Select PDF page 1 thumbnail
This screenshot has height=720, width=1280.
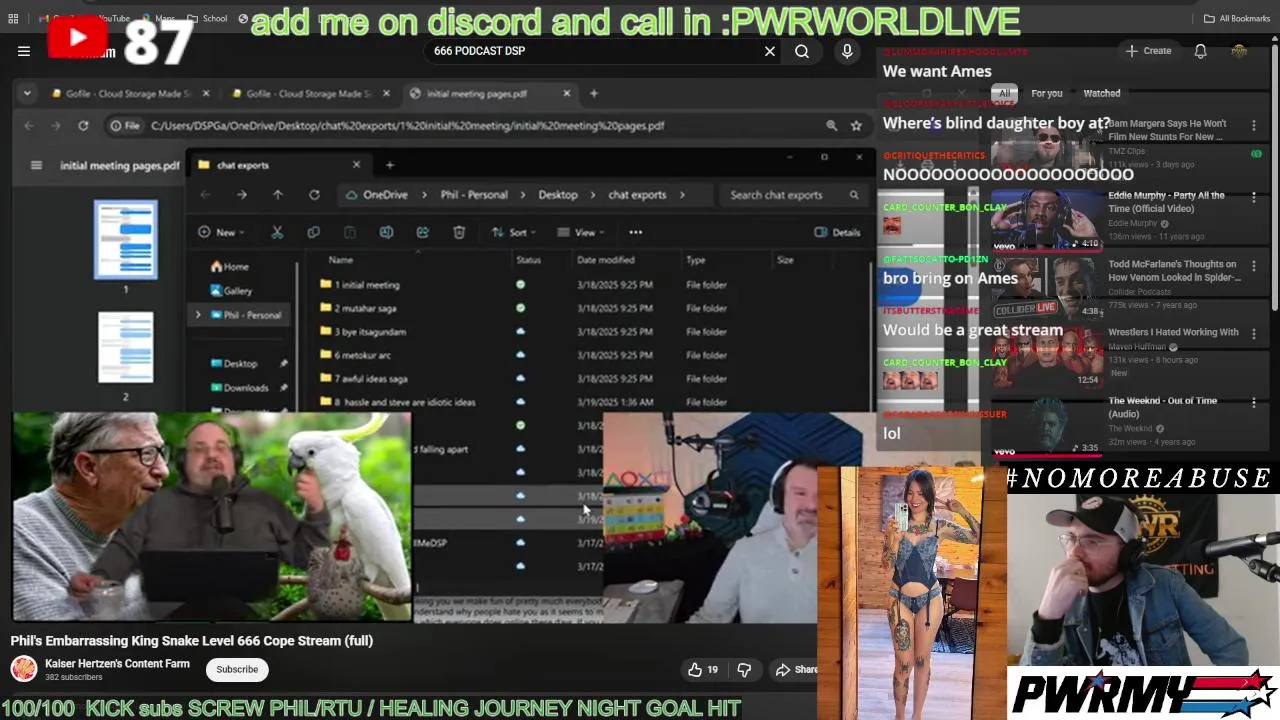tap(126, 240)
